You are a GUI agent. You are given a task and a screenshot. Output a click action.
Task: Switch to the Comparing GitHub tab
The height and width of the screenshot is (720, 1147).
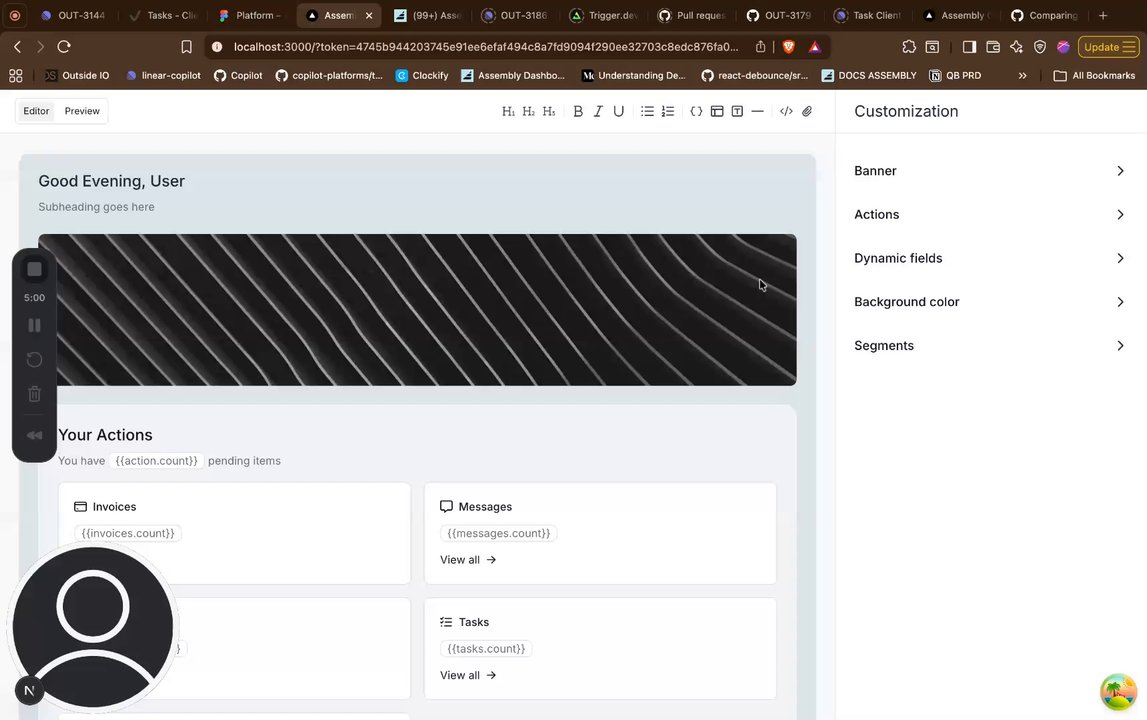(x=1045, y=15)
